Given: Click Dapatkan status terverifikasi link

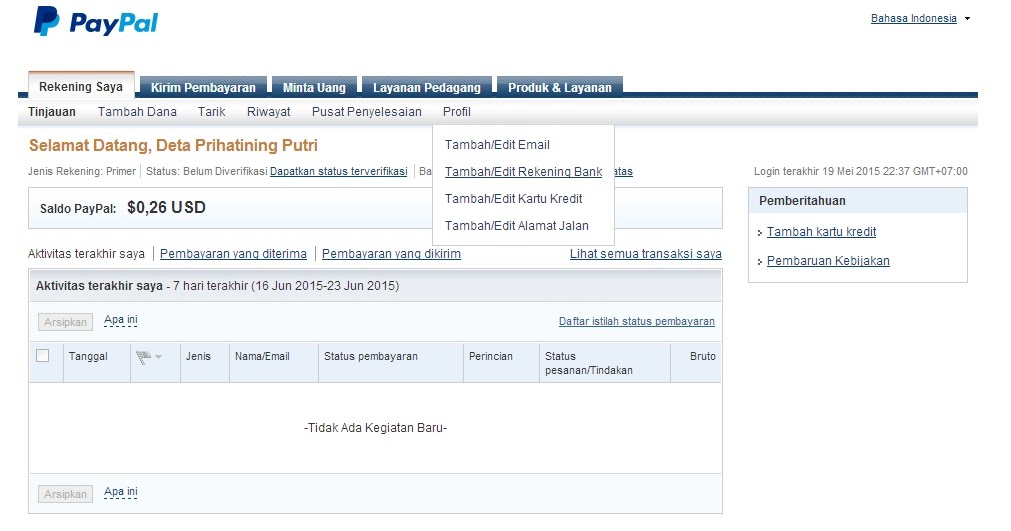Looking at the screenshot, I should click(339, 171).
